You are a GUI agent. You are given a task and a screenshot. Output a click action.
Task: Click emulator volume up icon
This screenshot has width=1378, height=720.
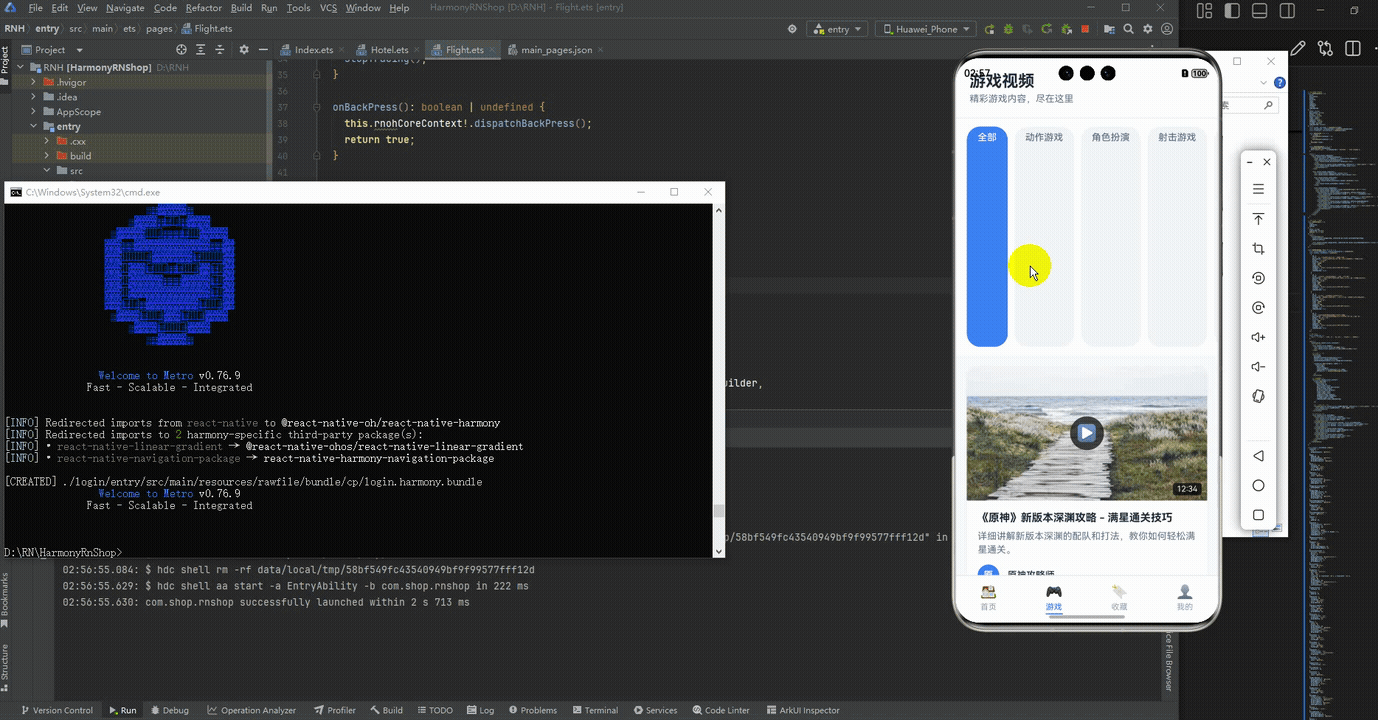[x=1258, y=337]
